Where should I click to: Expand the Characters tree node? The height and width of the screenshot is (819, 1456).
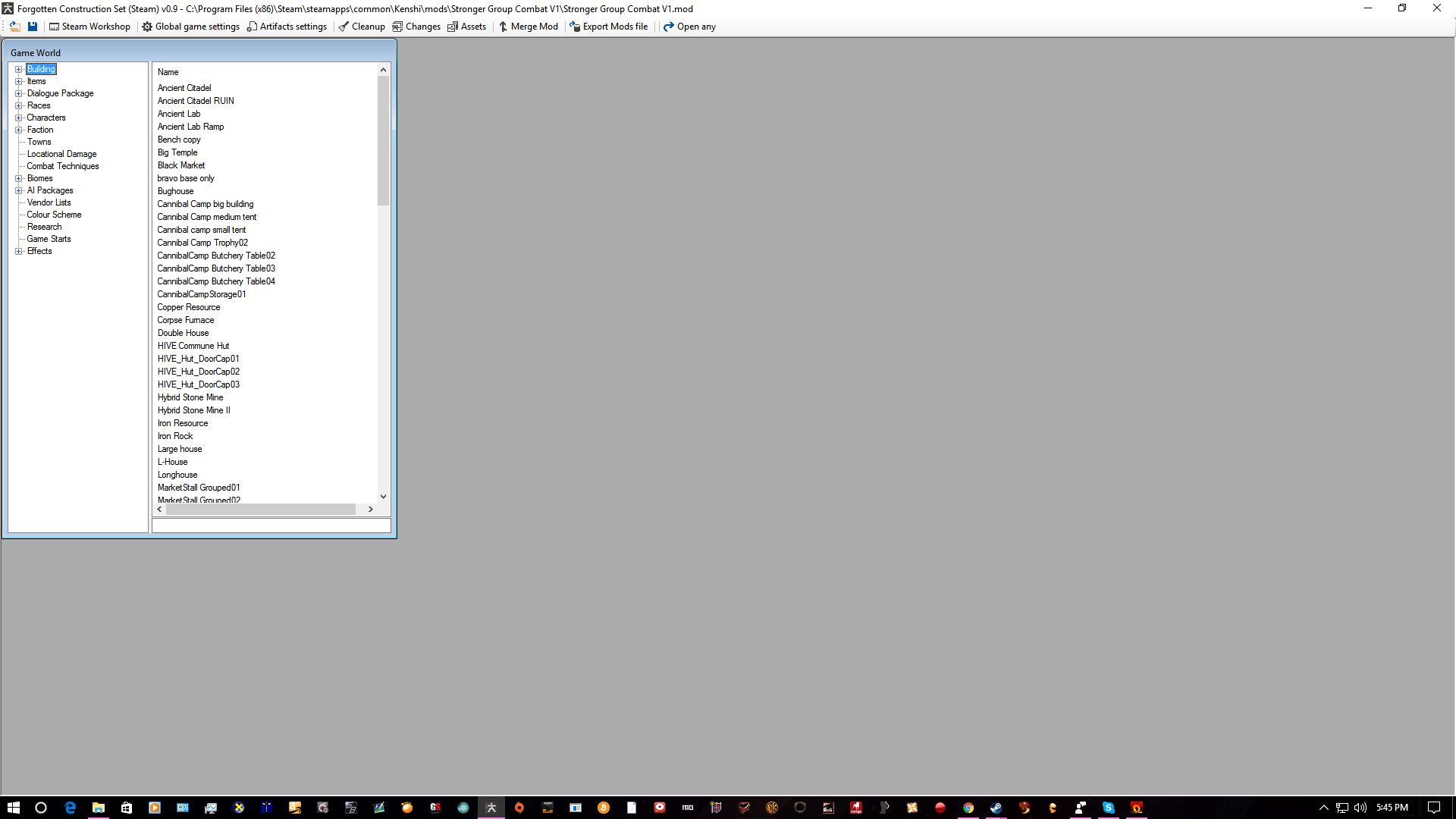(x=19, y=118)
